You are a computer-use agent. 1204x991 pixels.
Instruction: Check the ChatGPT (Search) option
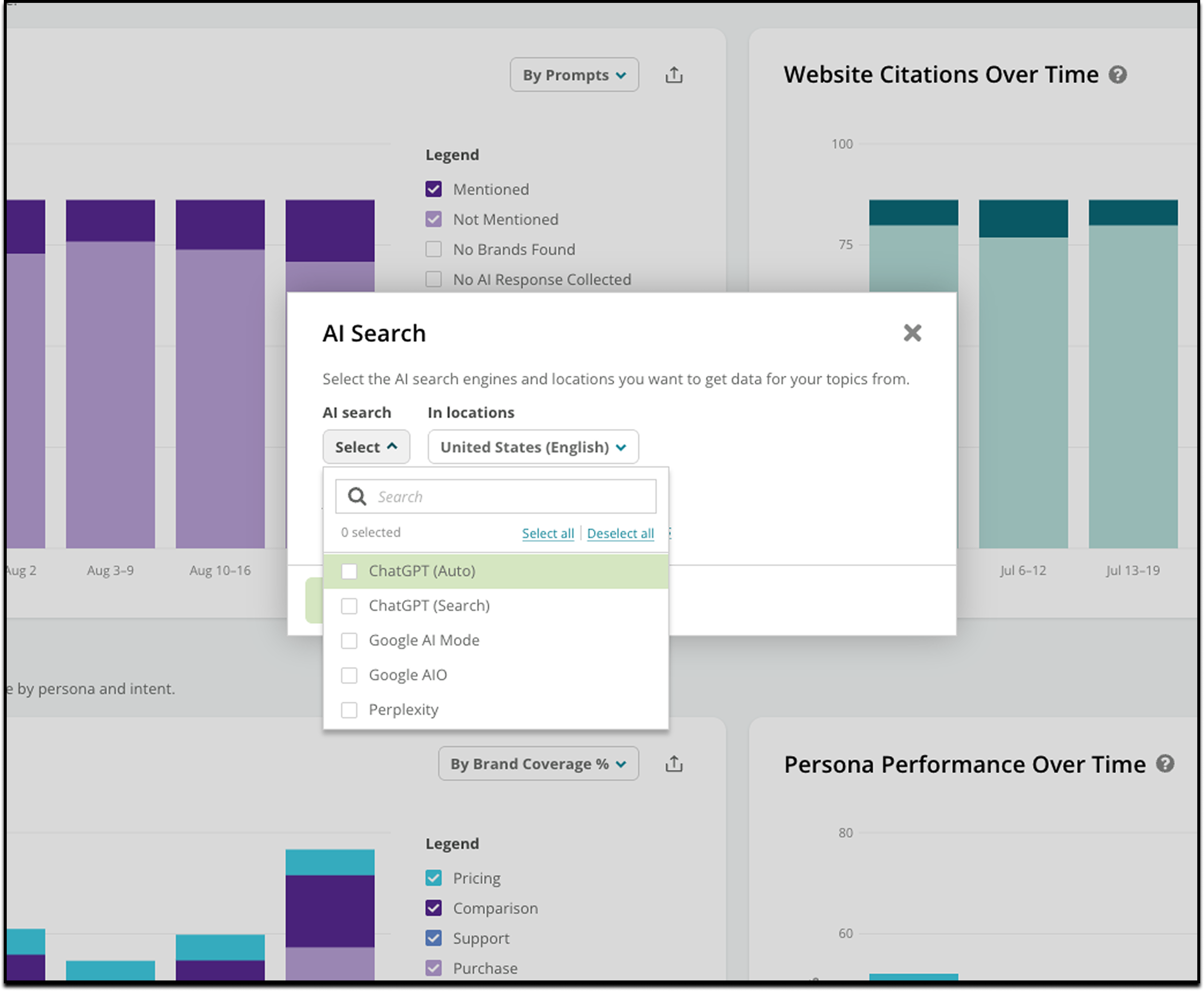tap(350, 606)
